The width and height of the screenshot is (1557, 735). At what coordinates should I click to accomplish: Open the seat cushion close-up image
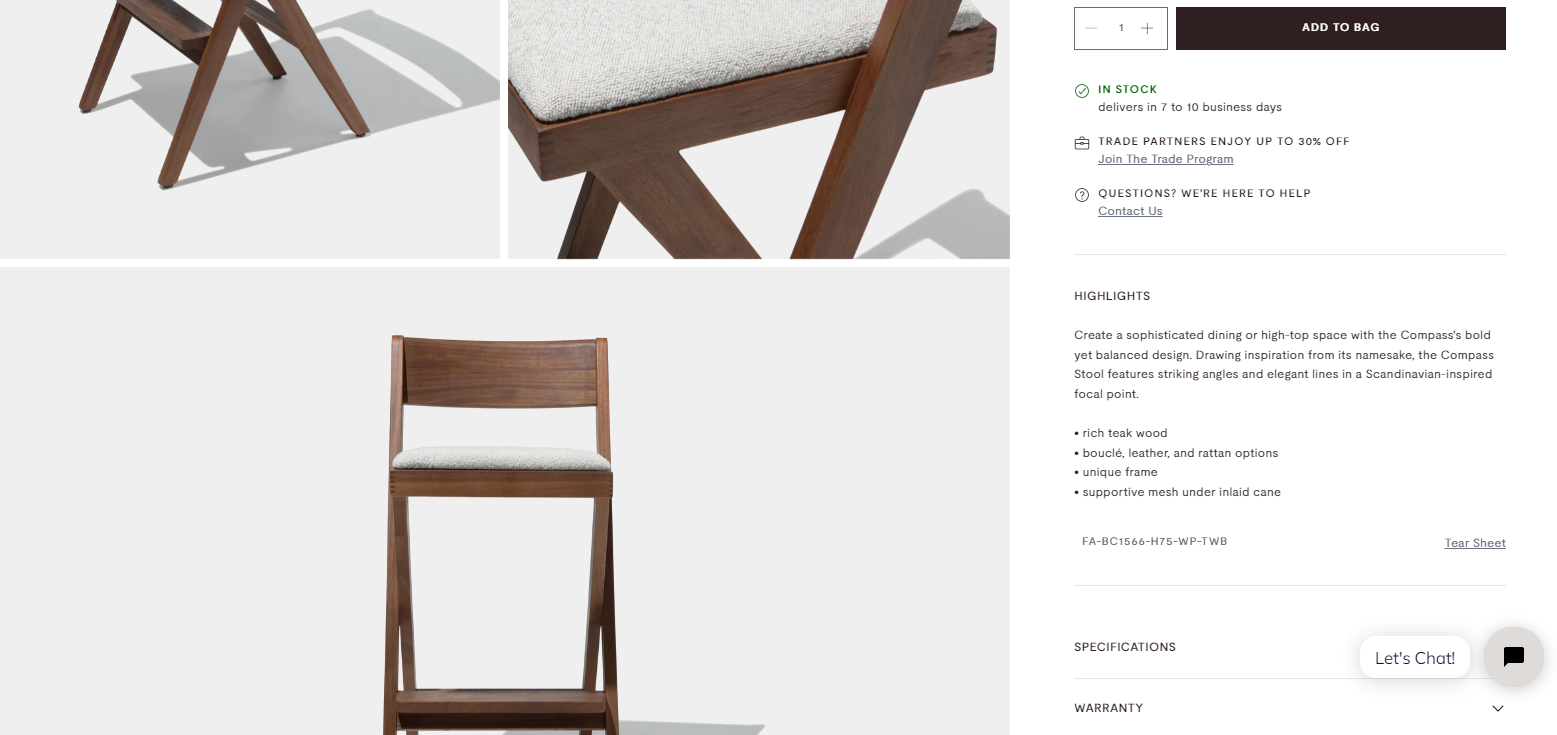point(759,129)
